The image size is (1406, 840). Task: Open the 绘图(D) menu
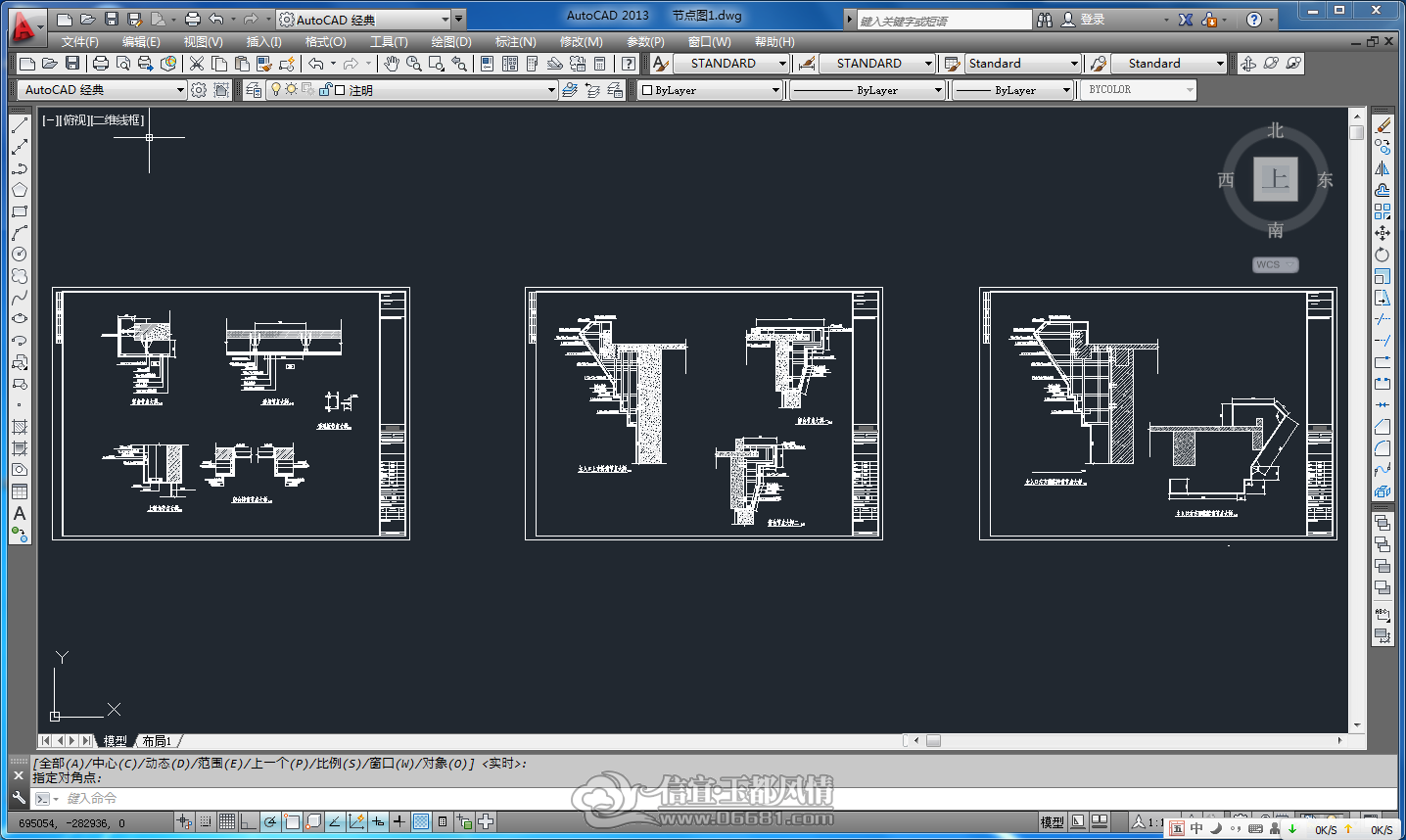451,42
